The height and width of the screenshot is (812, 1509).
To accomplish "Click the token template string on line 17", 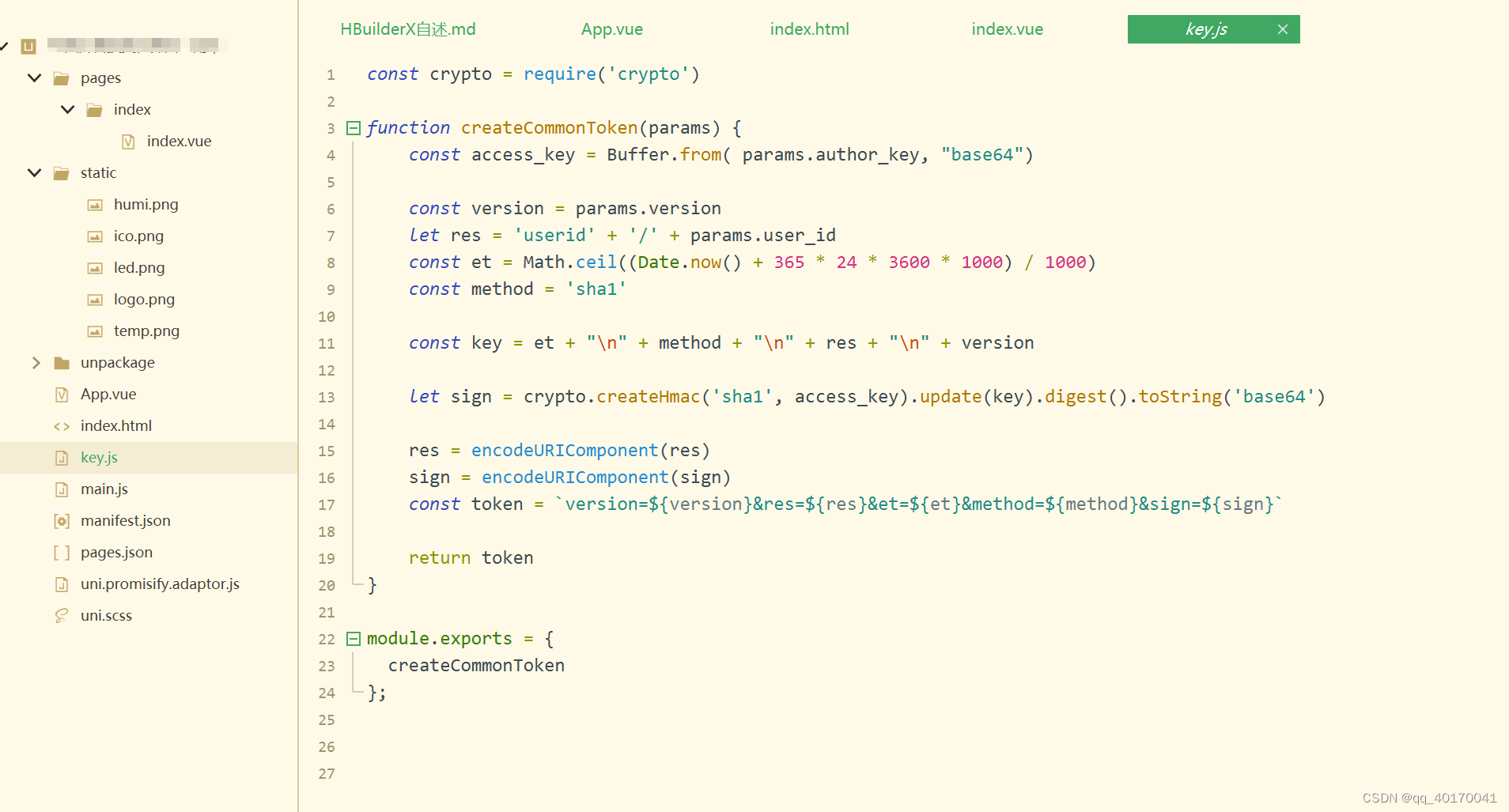I will point(918,504).
